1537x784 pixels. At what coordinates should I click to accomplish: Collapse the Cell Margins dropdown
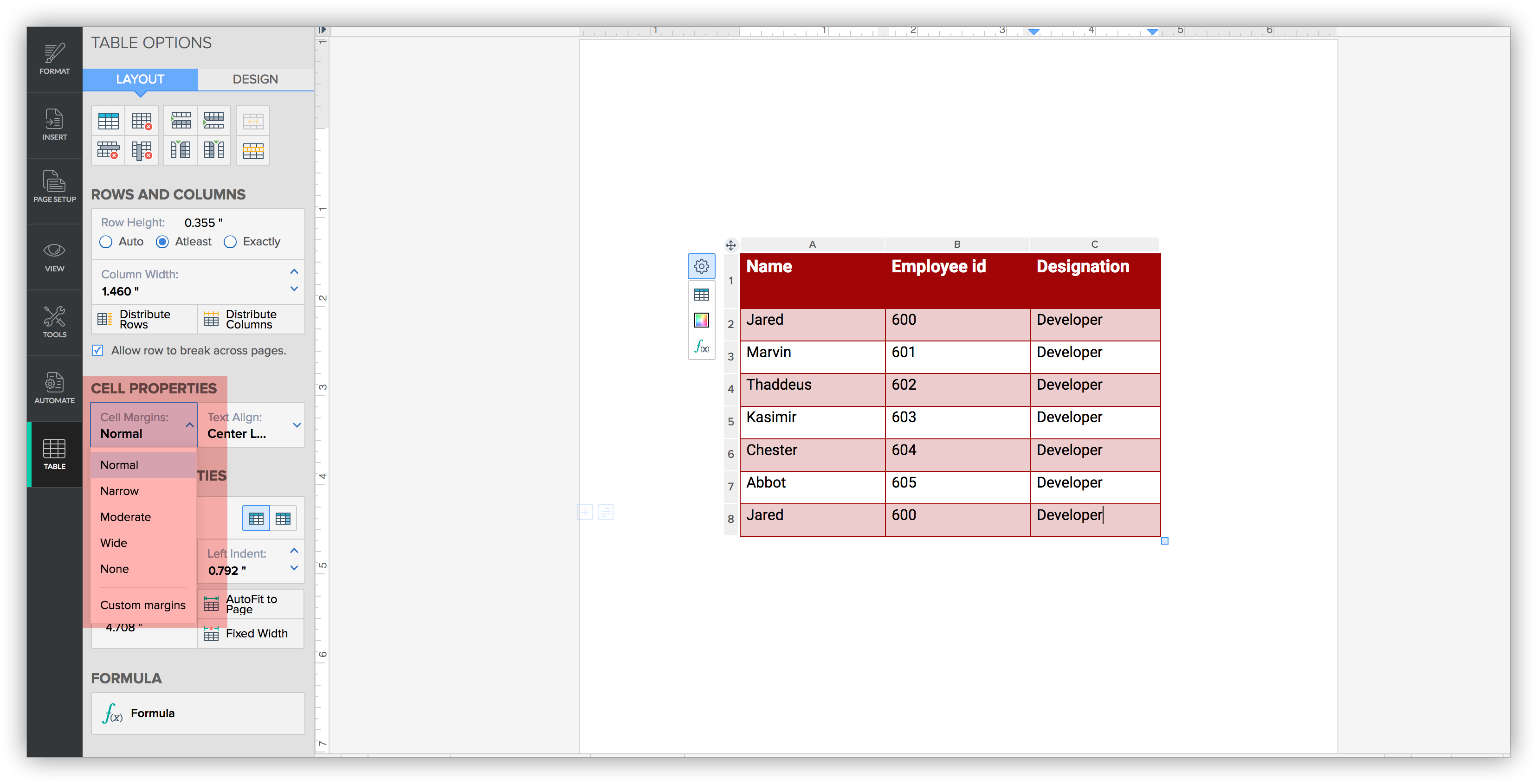pos(189,425)
